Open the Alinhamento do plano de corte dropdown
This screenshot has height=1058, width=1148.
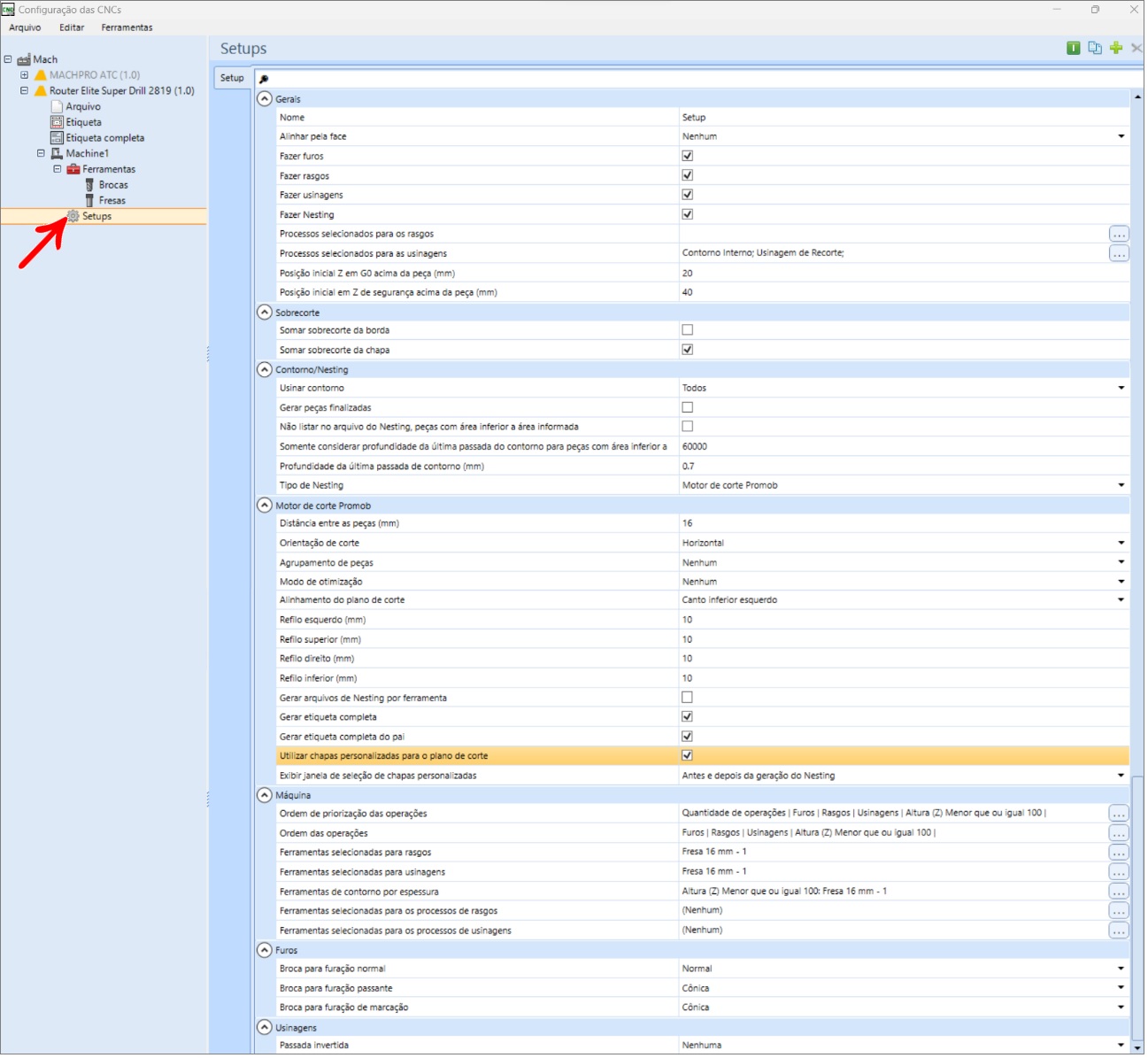point(1121,599)
